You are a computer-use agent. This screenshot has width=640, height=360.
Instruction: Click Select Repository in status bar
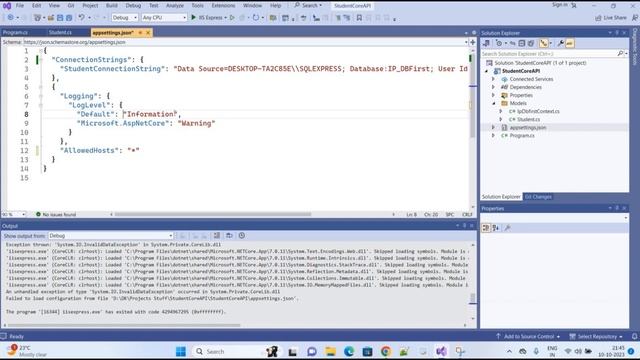(596, 336)
